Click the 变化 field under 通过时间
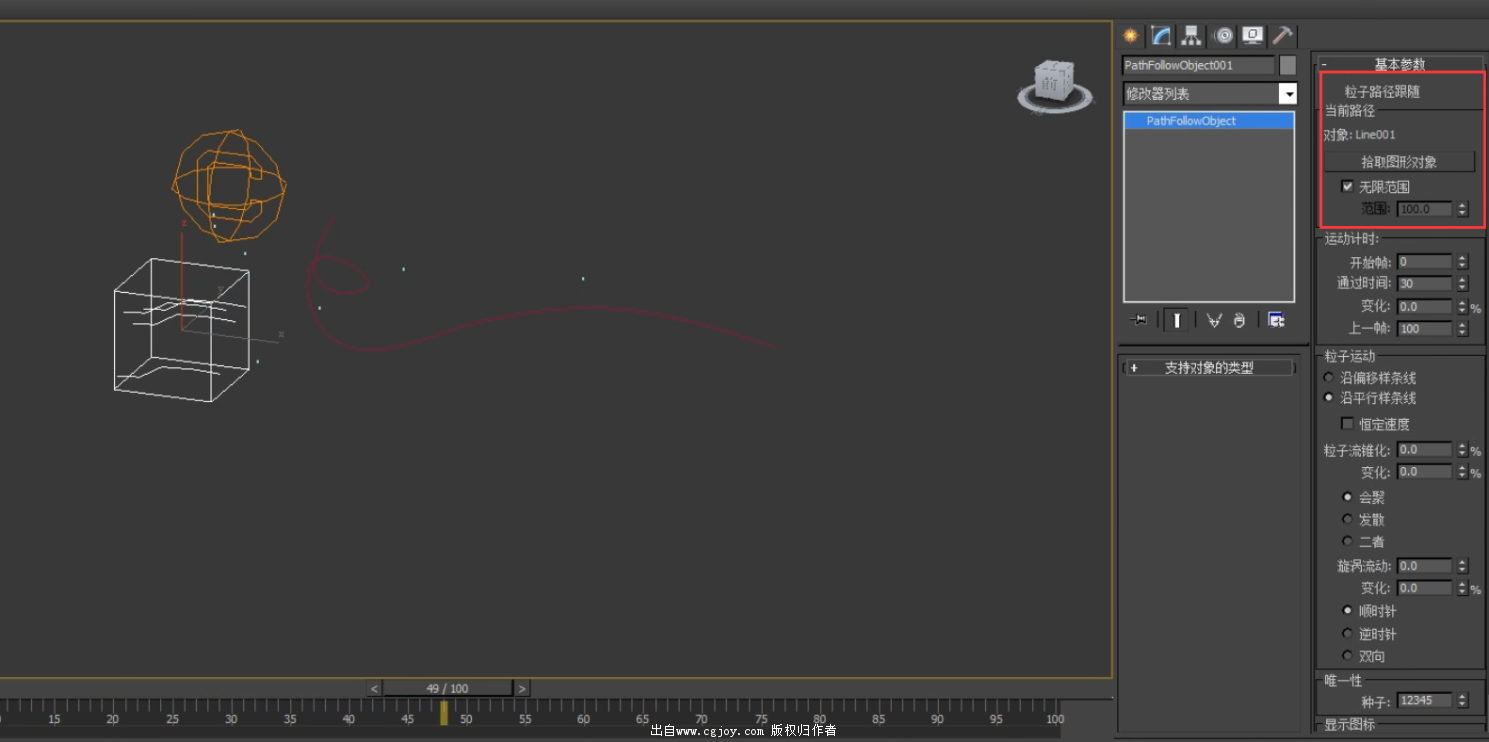 (x=1425, y=306)
